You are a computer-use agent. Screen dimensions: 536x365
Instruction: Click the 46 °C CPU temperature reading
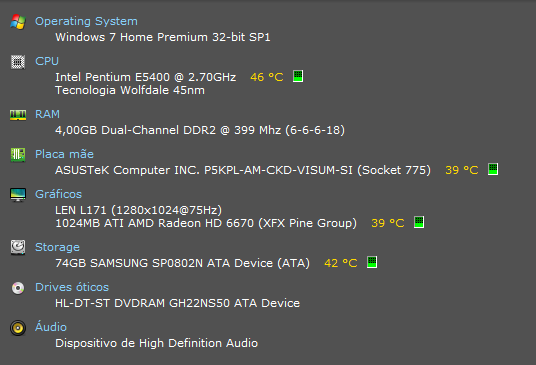pos(267,77)
